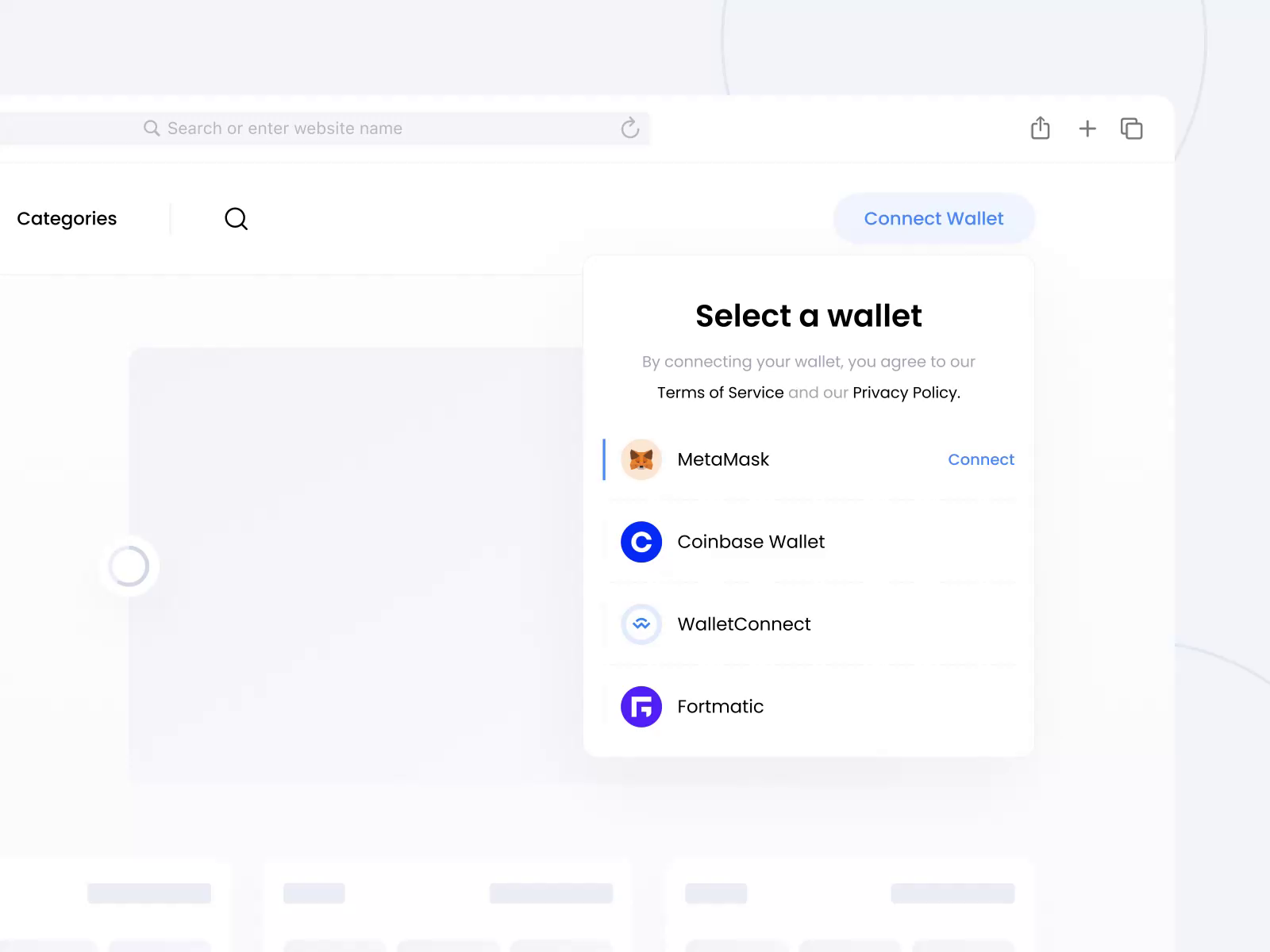Open the Terms of Service link
The height and width of the screenshot is (952, 1270).
(x=719, y=392)
